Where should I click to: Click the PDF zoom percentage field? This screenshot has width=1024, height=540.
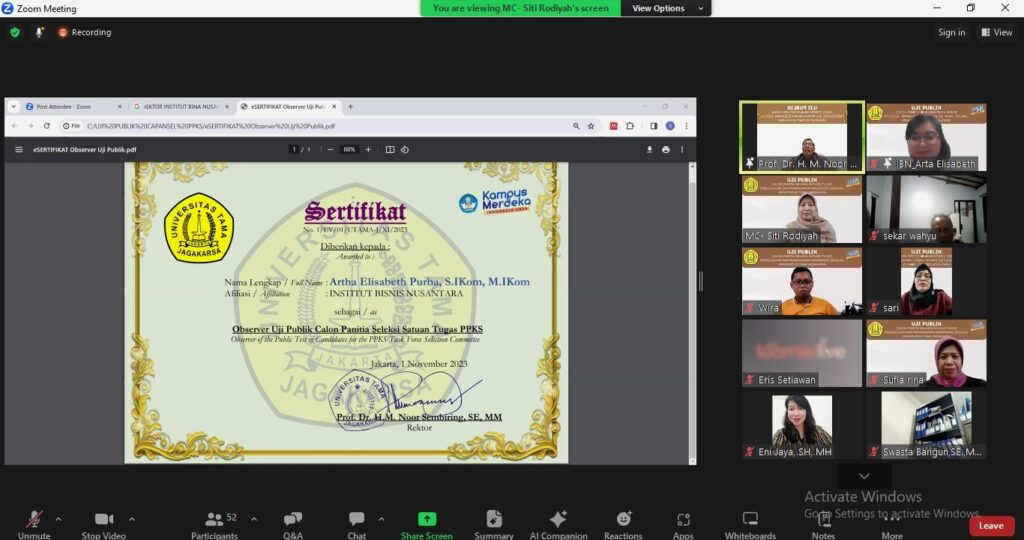click(349, 150)
